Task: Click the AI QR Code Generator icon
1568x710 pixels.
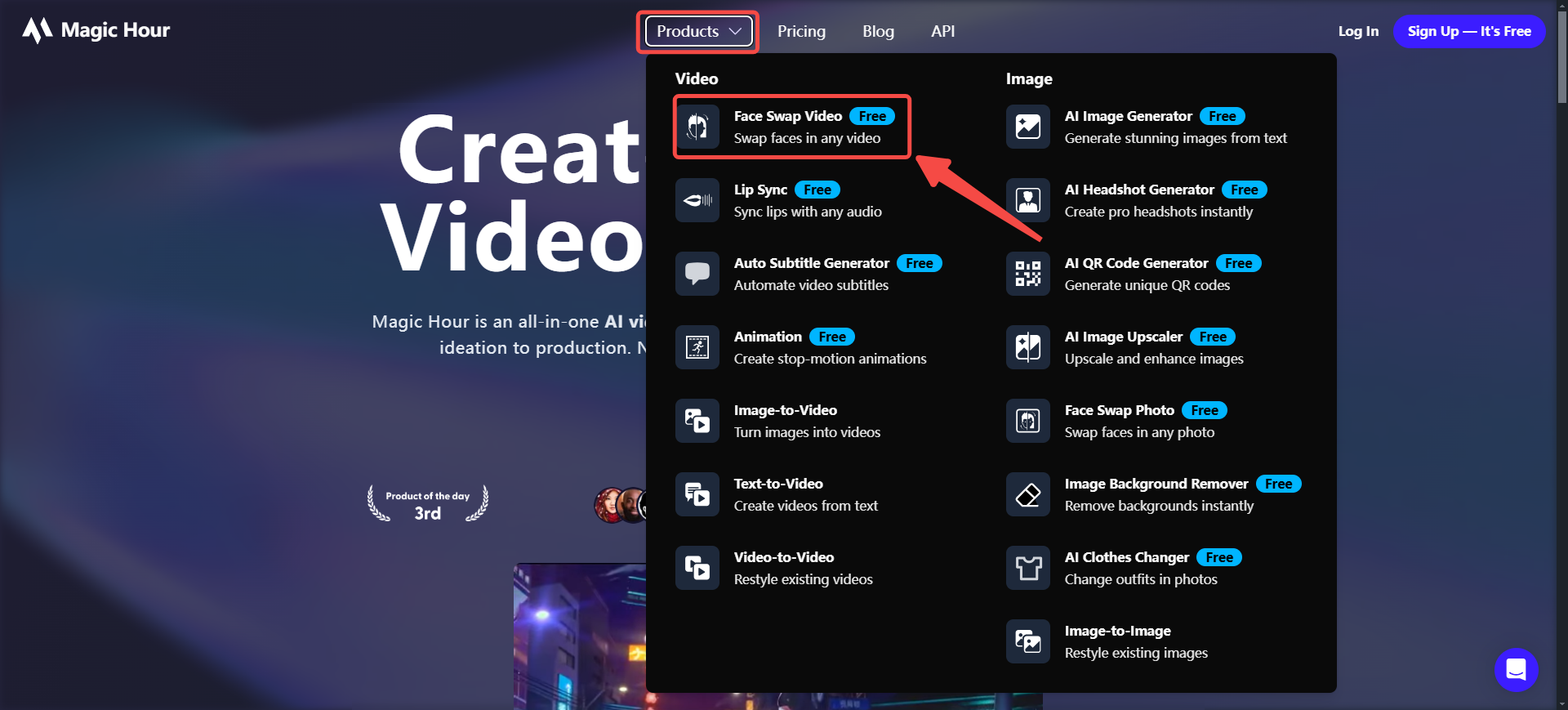Action: click(x=1028, y=274)
